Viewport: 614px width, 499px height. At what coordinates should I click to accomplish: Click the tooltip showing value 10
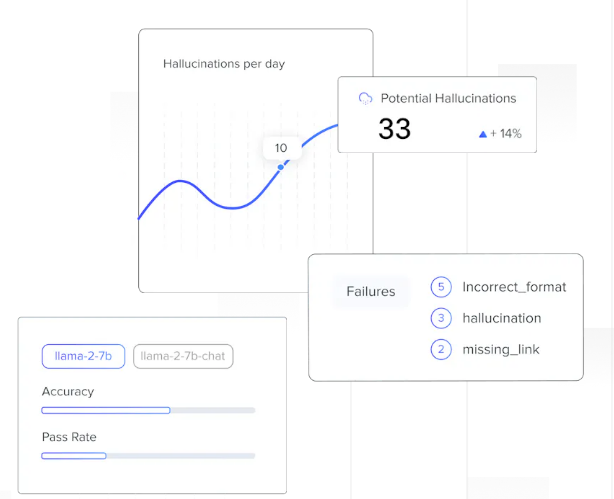tap(280, 148)
